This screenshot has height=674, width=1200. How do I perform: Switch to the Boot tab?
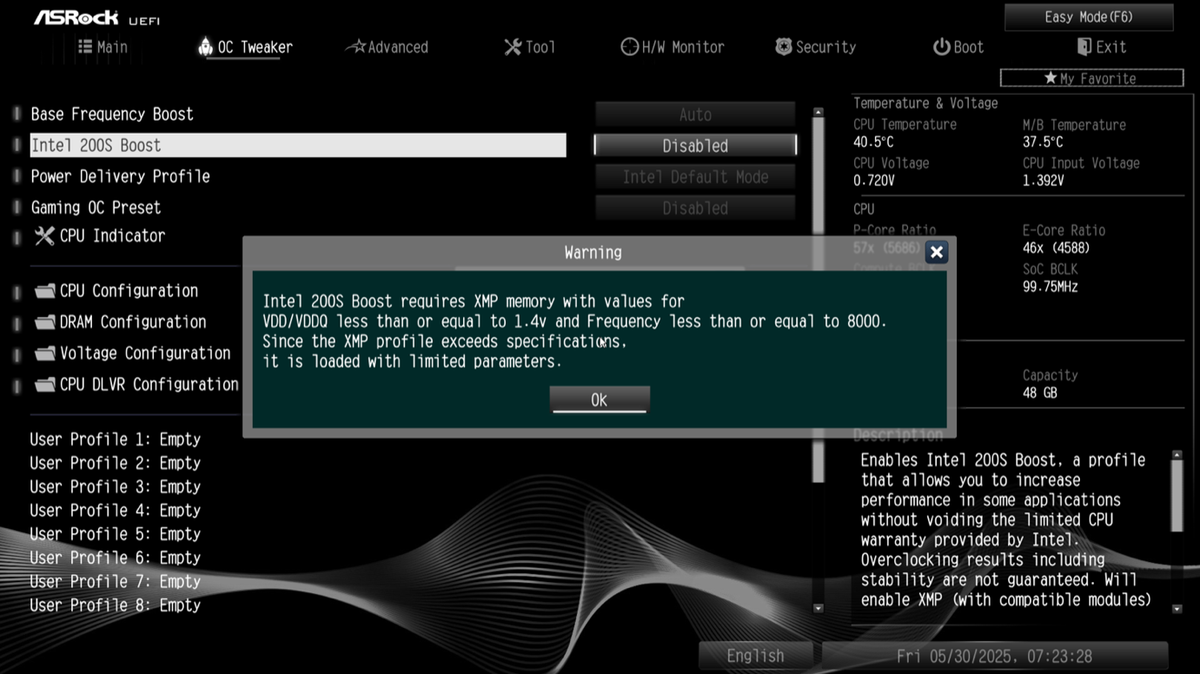tap(958, 47)
